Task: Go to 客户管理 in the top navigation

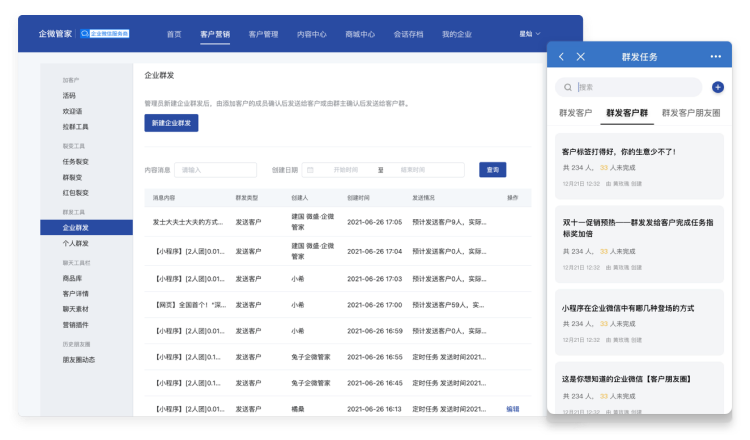Action: pyautogui.click(x=263, y=33)
